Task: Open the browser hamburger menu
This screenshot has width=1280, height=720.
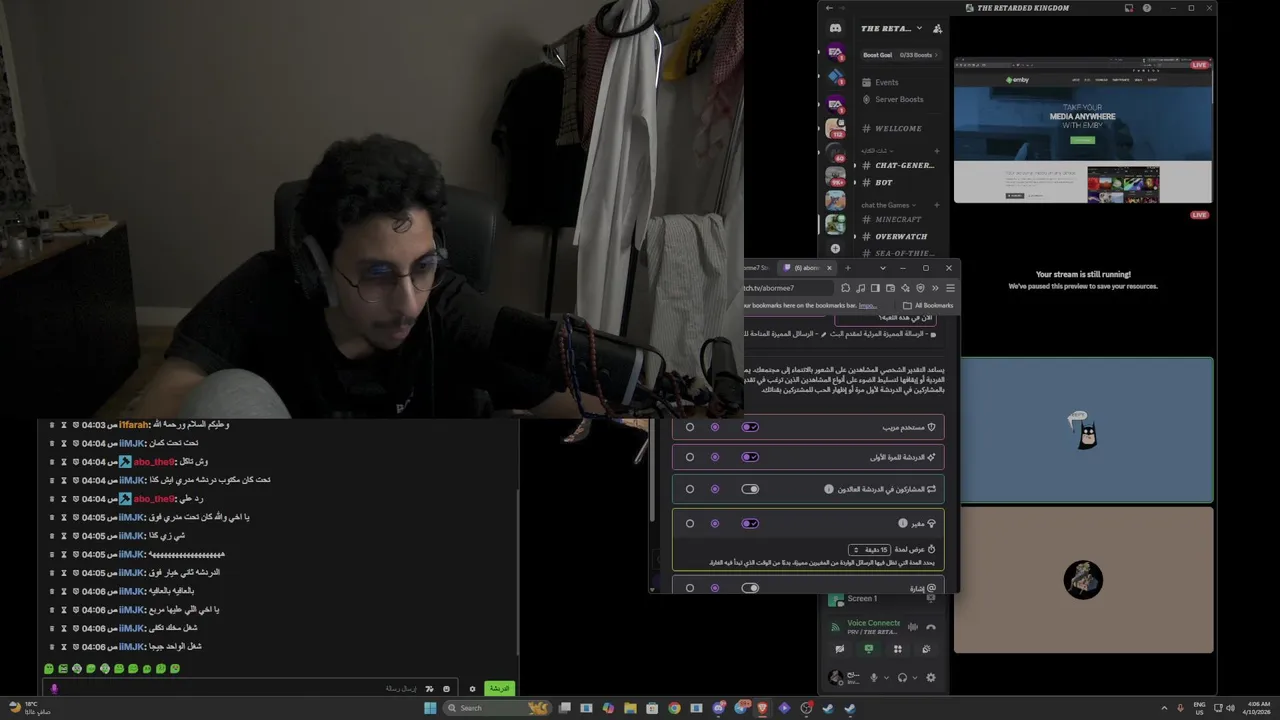Action: (x=950, y=288)
